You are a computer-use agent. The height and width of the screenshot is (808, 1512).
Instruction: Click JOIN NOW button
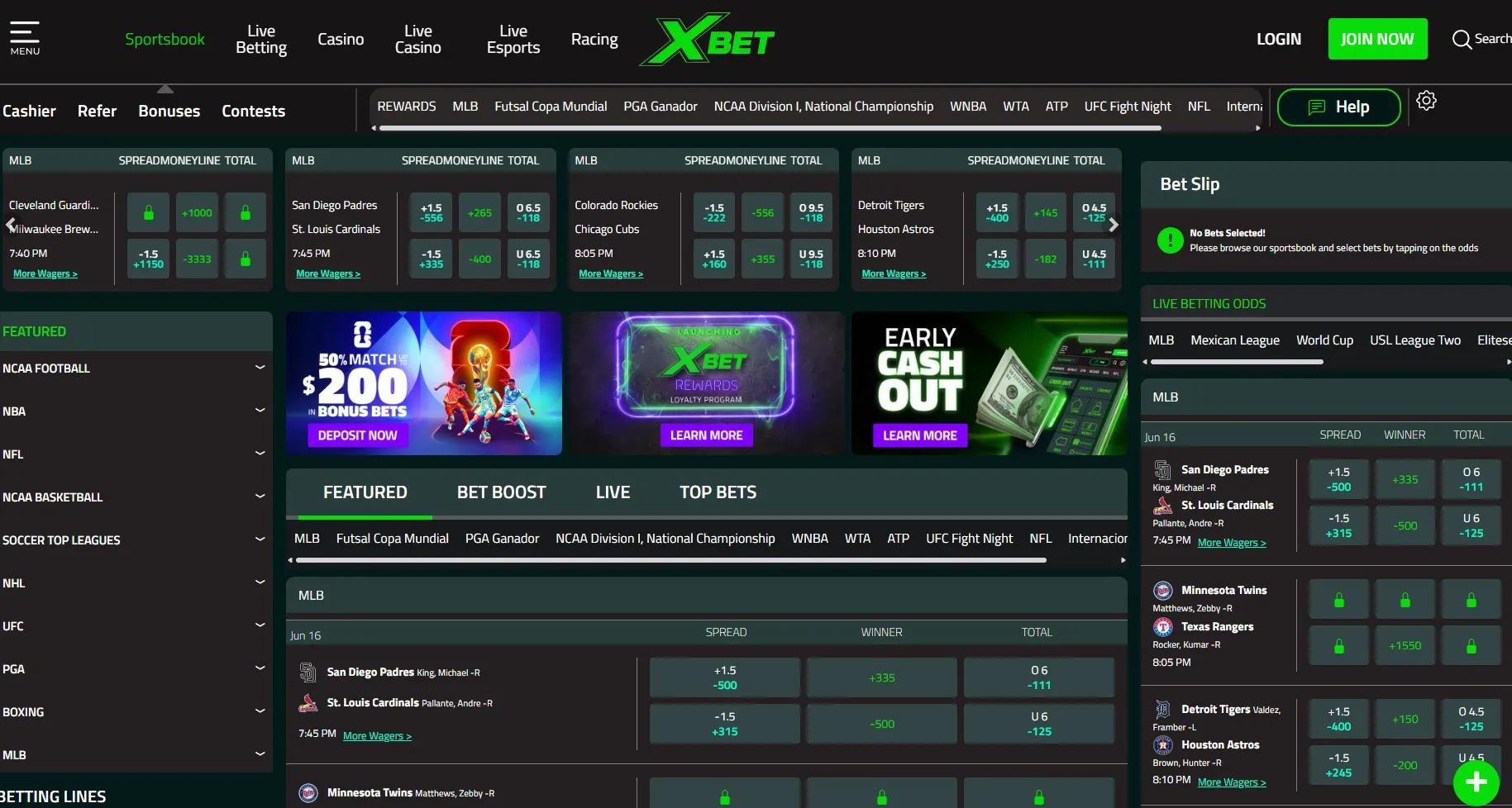tap(1377, 39)
